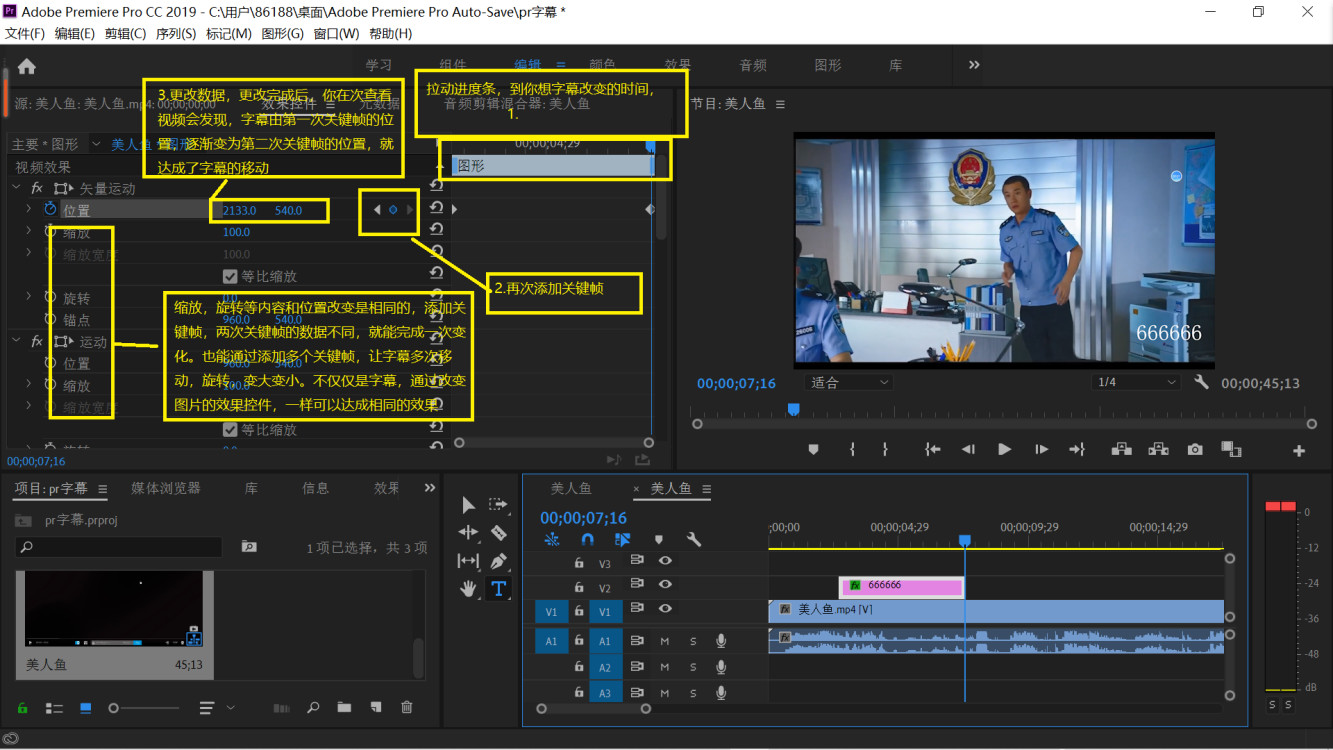Toggle the timeline Snap magnet icon
Screen dimensions: 1333x750
(x=588, y=540)
